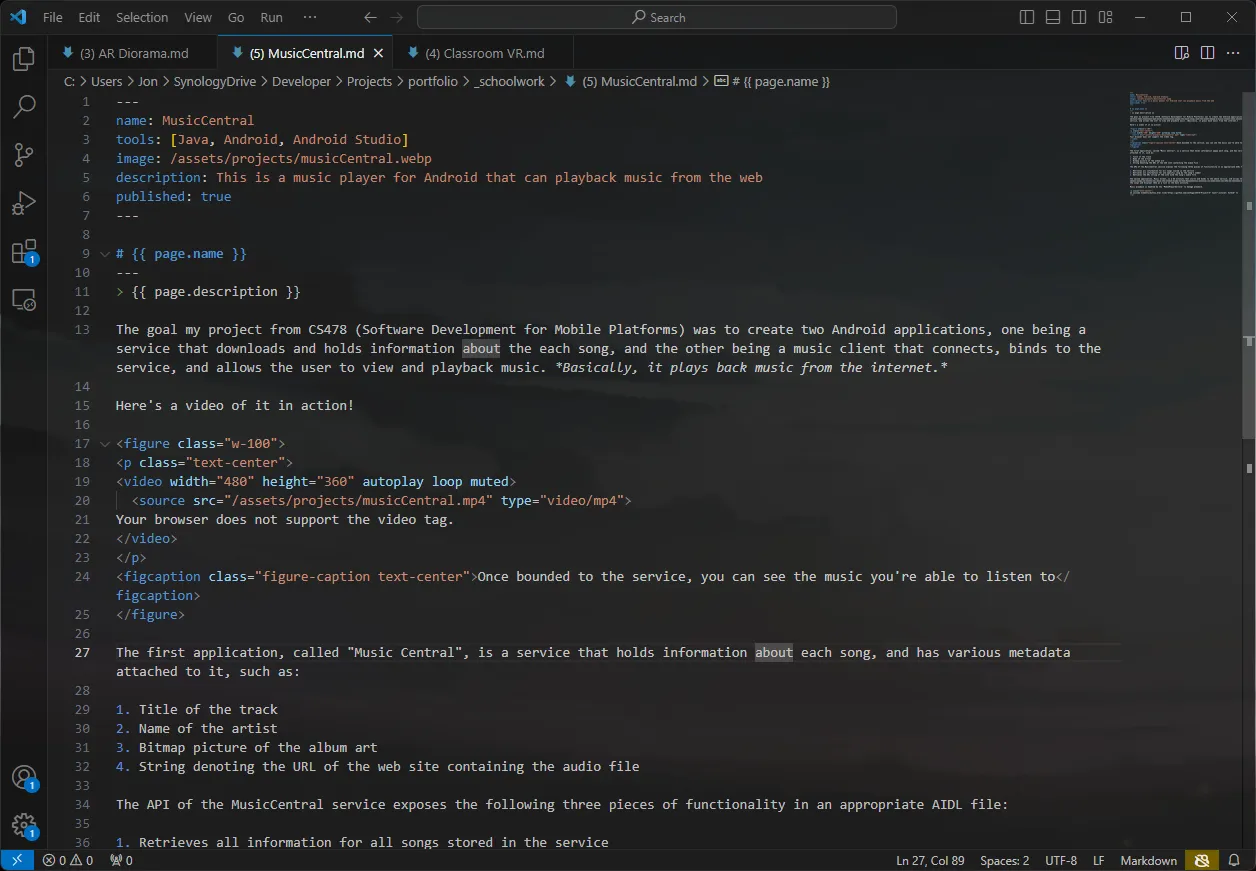Click the '(5) MusicCentral.md' breadcrumb

pyautogui.click(x=639, y=82)
